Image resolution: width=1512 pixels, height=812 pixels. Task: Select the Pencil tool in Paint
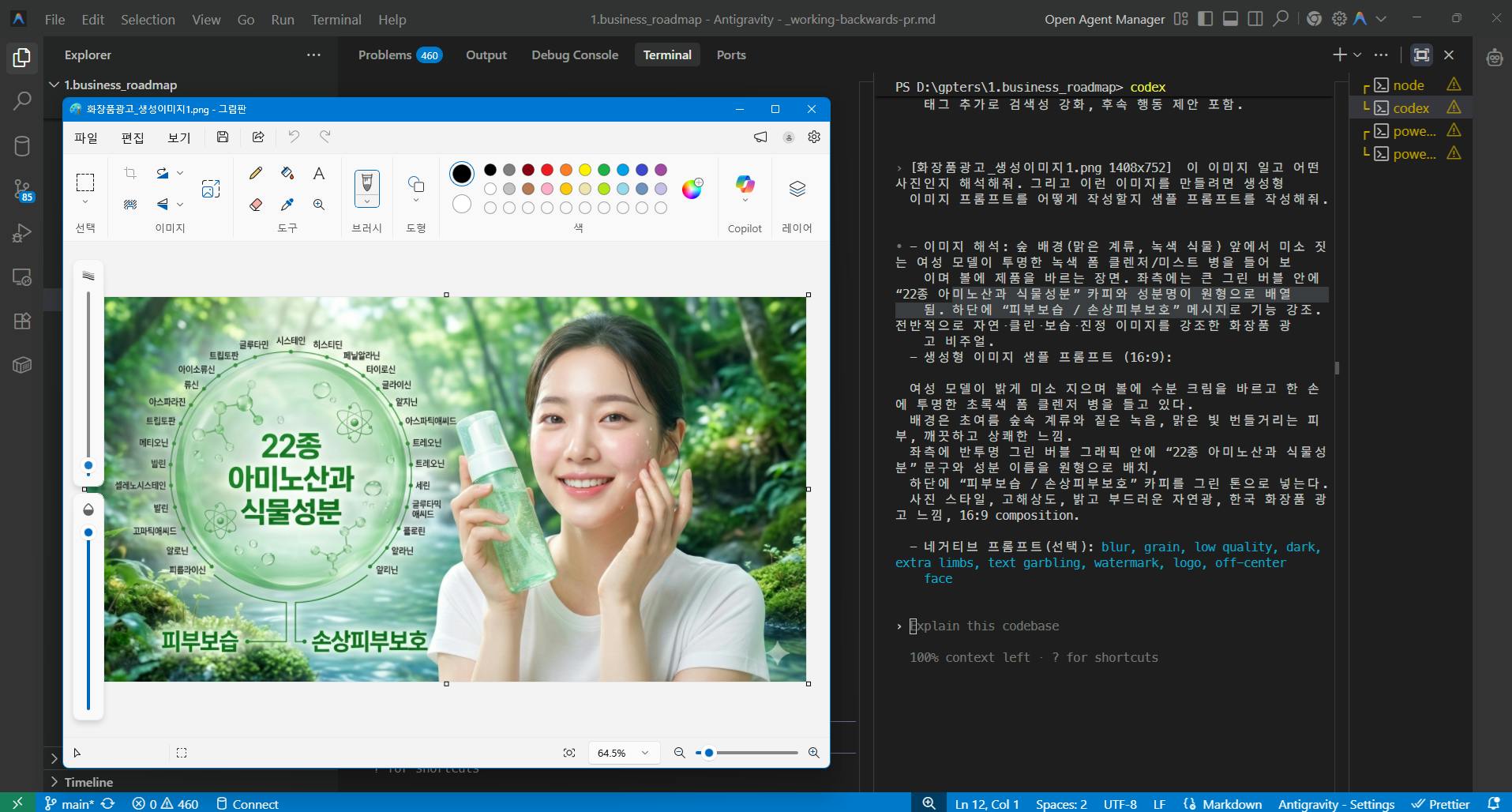pos(256,173)
